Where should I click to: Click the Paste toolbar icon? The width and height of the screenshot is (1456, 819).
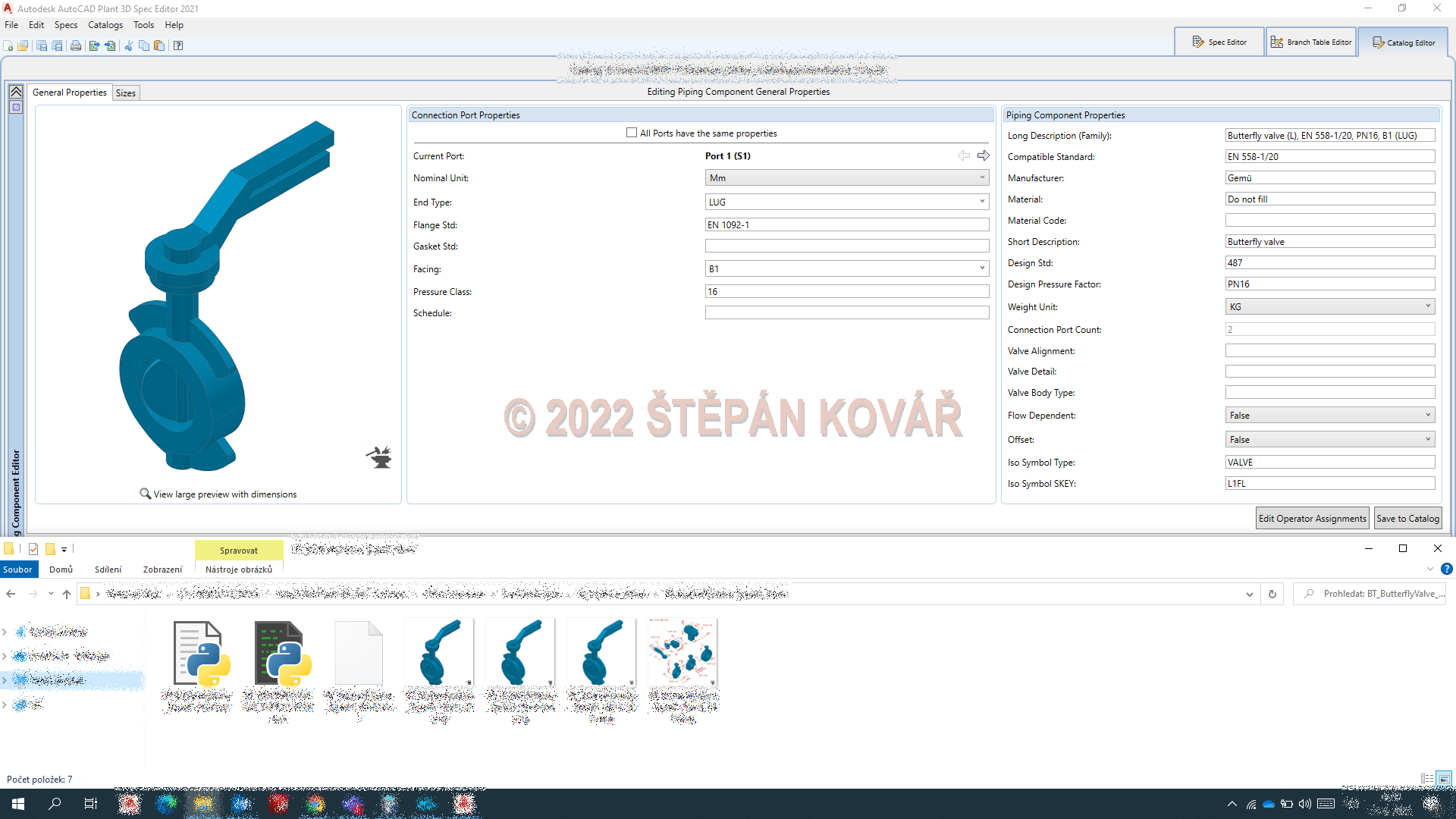click(159, 45)
